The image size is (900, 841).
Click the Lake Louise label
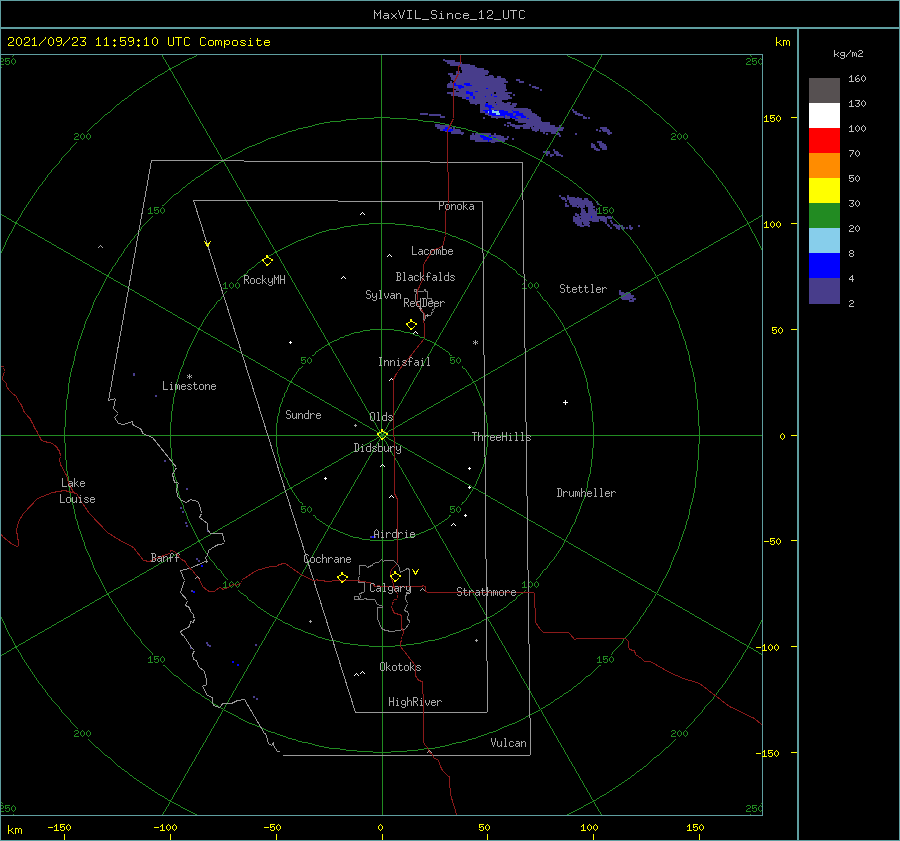pos(77,491)
